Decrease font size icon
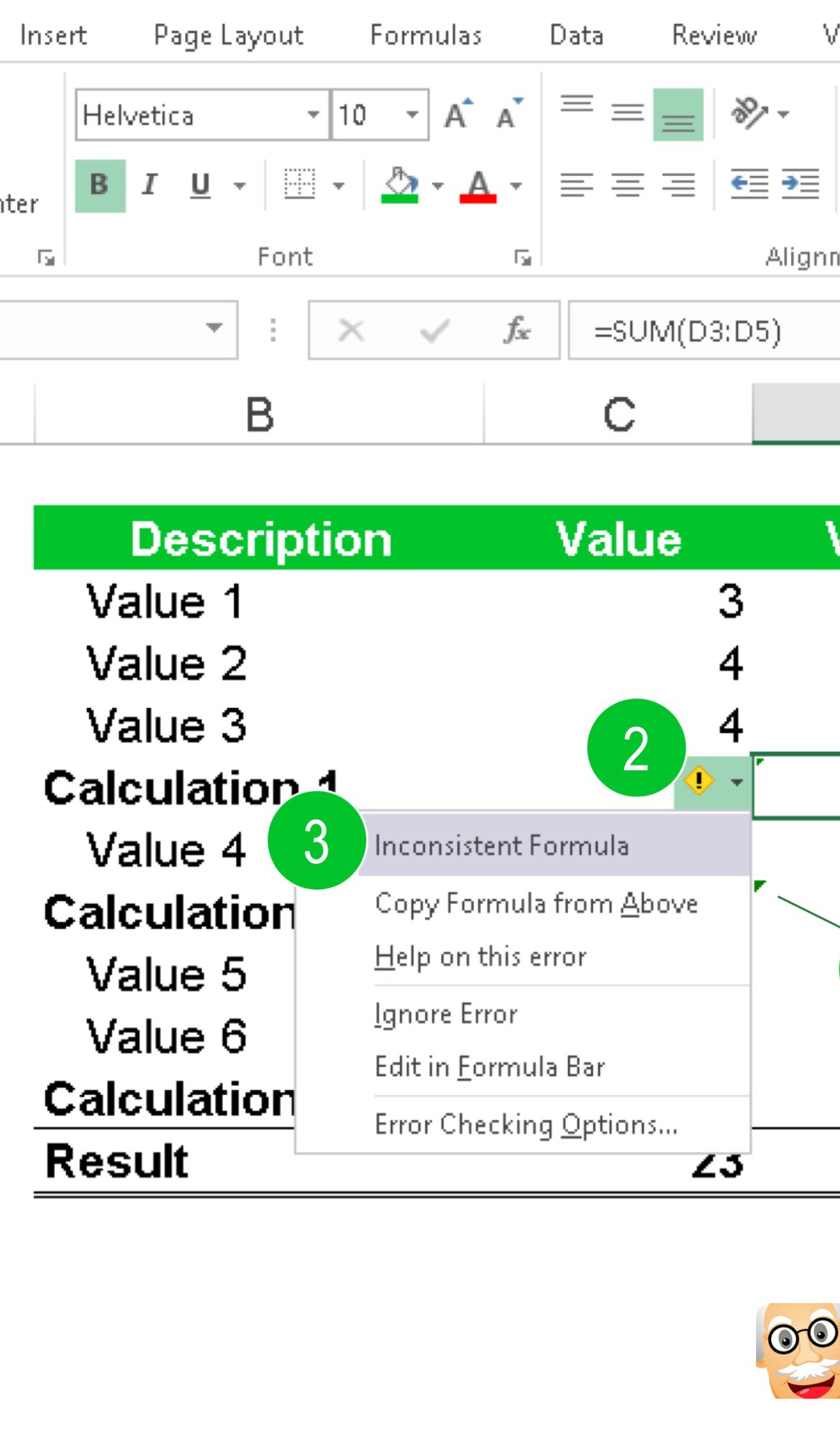The height and width of the screenshot is (1436, 840). (x=510, y=113)
